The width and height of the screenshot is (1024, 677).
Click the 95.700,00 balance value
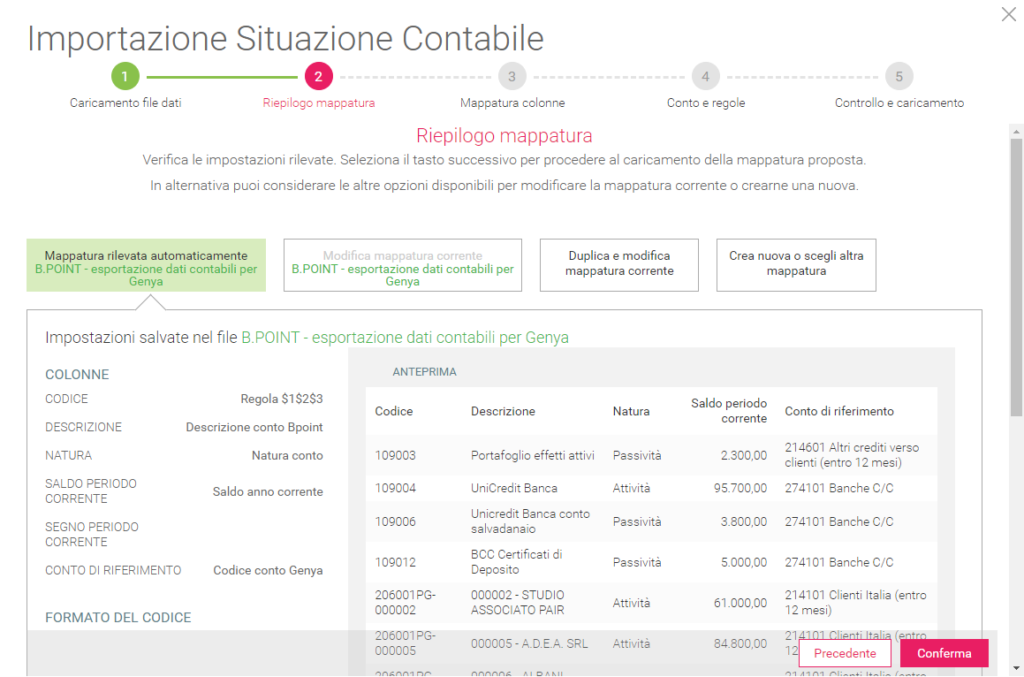point(740,488)
